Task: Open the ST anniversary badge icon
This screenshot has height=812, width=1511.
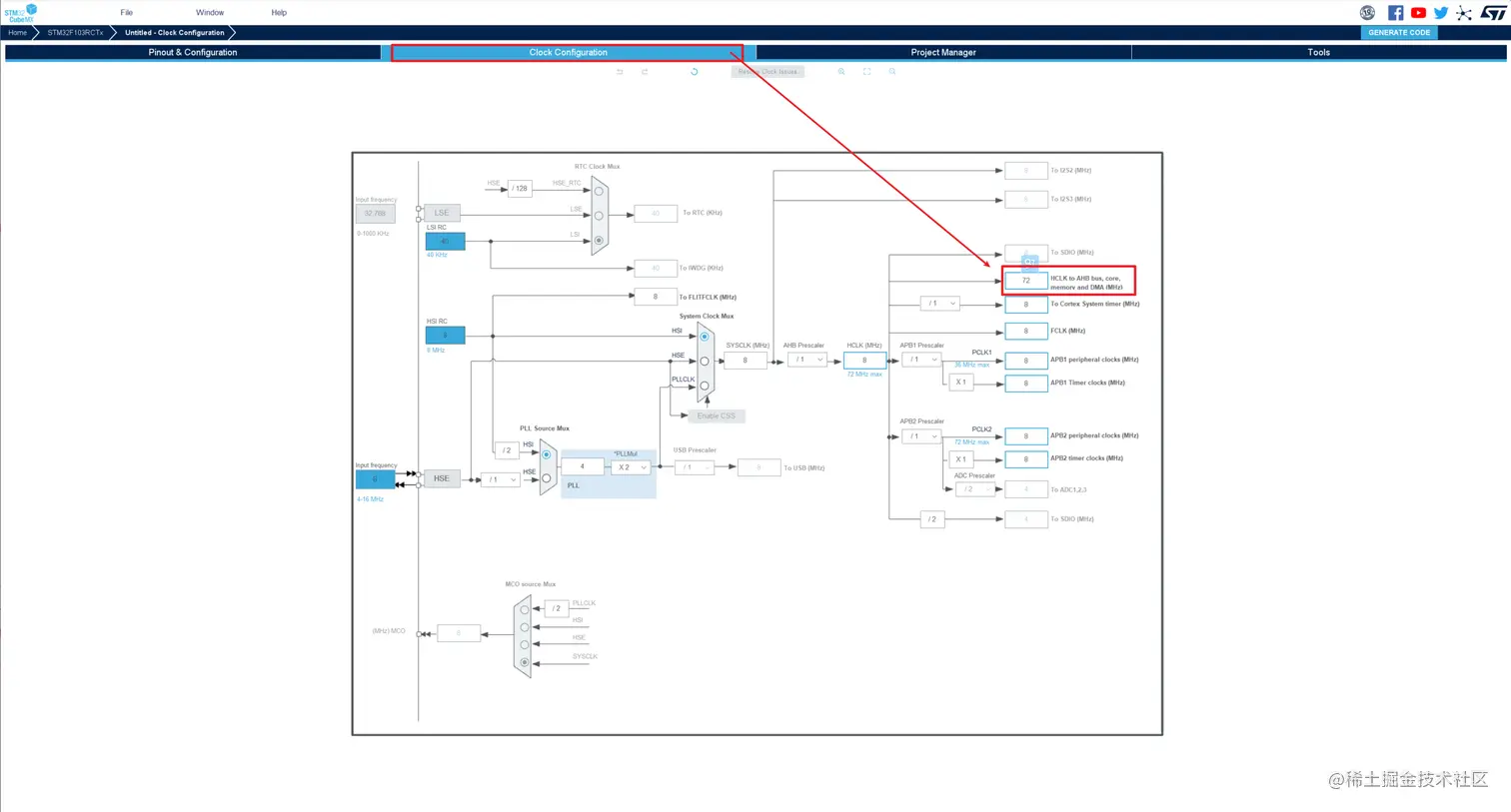Action: point(1367,13)
